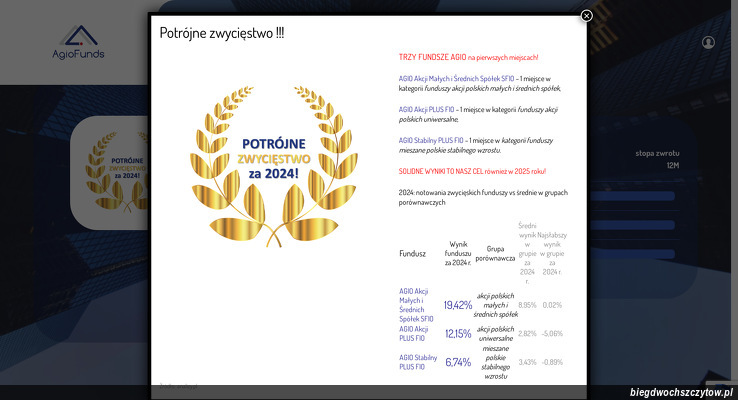Select AGIO Akcji Małych i Średnich table row link
The height and width of the screenshot is (400, 738).
pos(416,305)
